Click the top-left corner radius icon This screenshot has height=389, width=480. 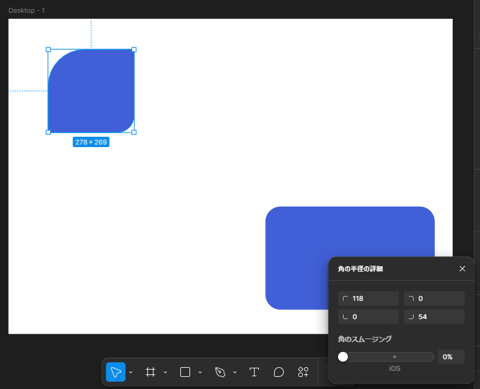(x=345, y=298)
